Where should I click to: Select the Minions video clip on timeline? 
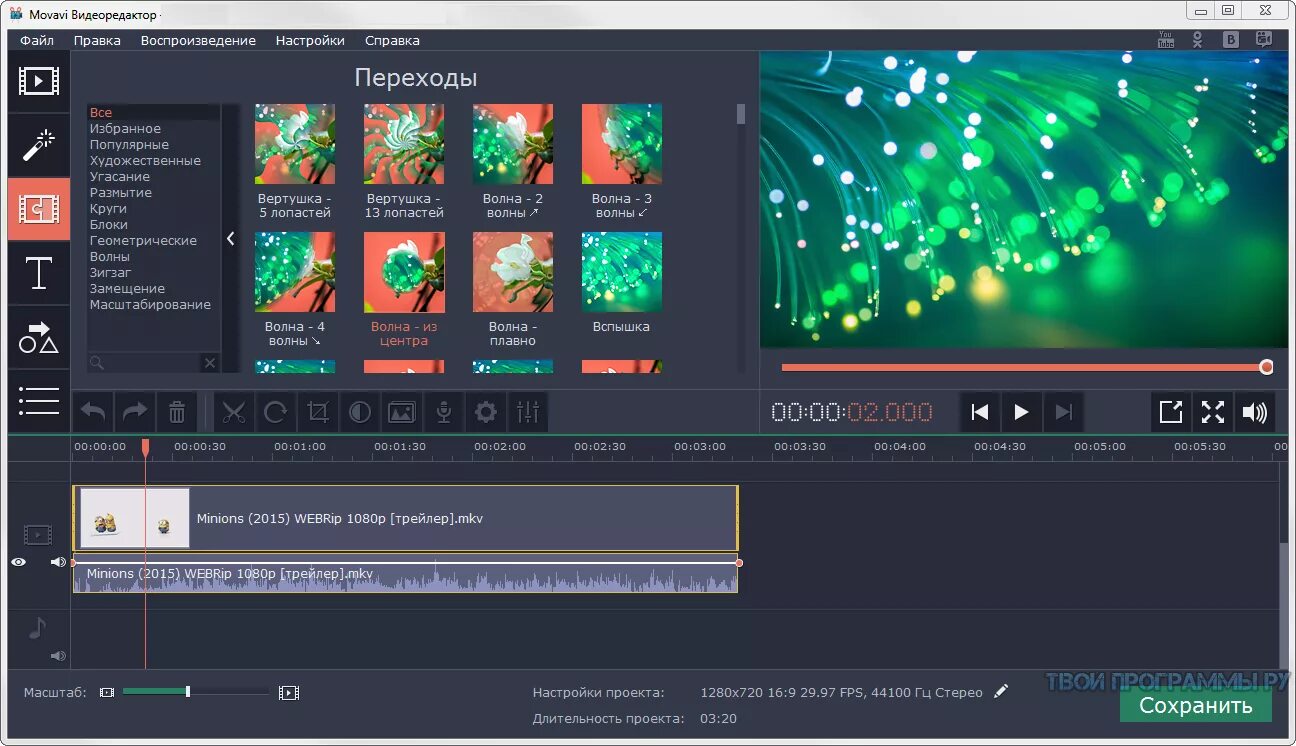pyautogui.click(x=405, y=518)
